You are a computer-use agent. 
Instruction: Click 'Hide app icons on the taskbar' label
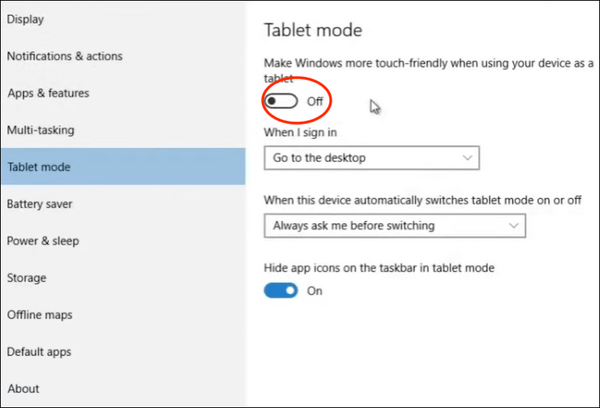click(379, 268)
